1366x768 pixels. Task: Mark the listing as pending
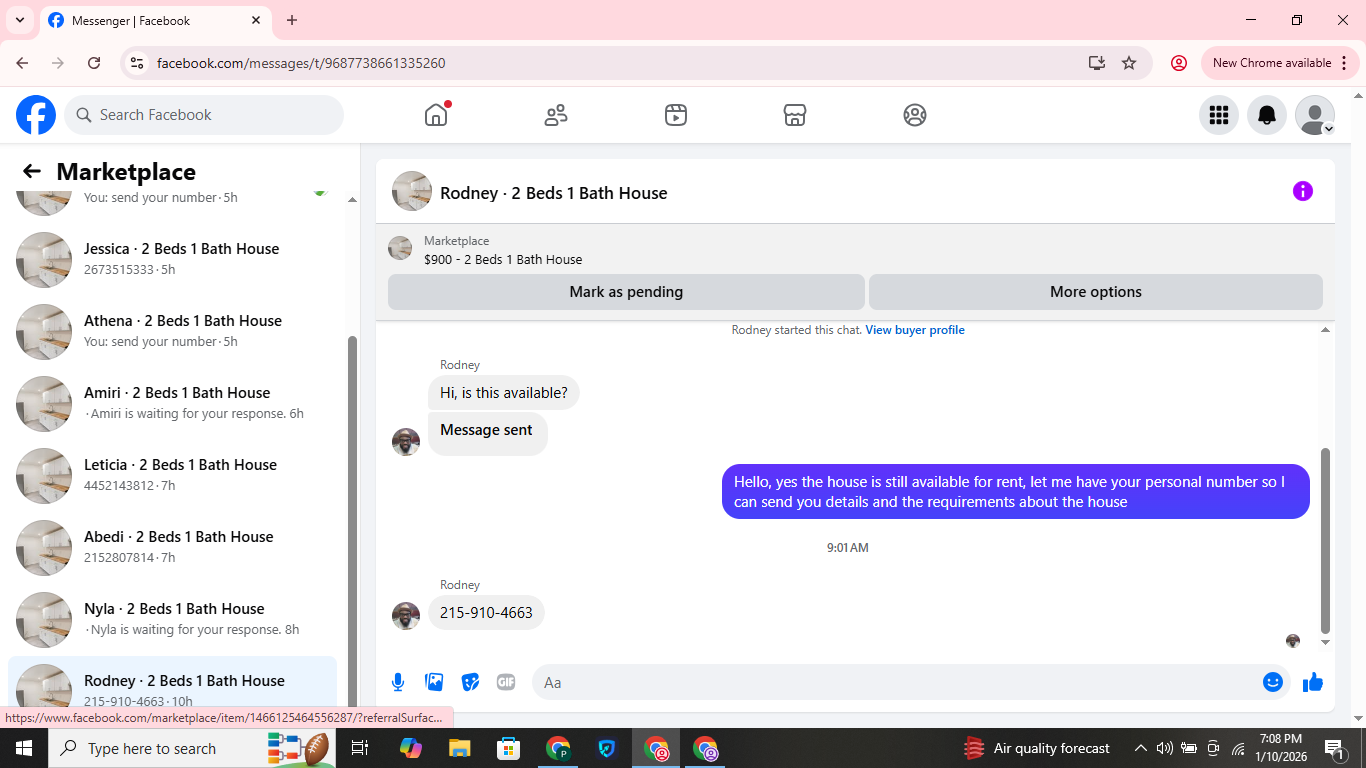pyautogui.click(x=626, y=292)
